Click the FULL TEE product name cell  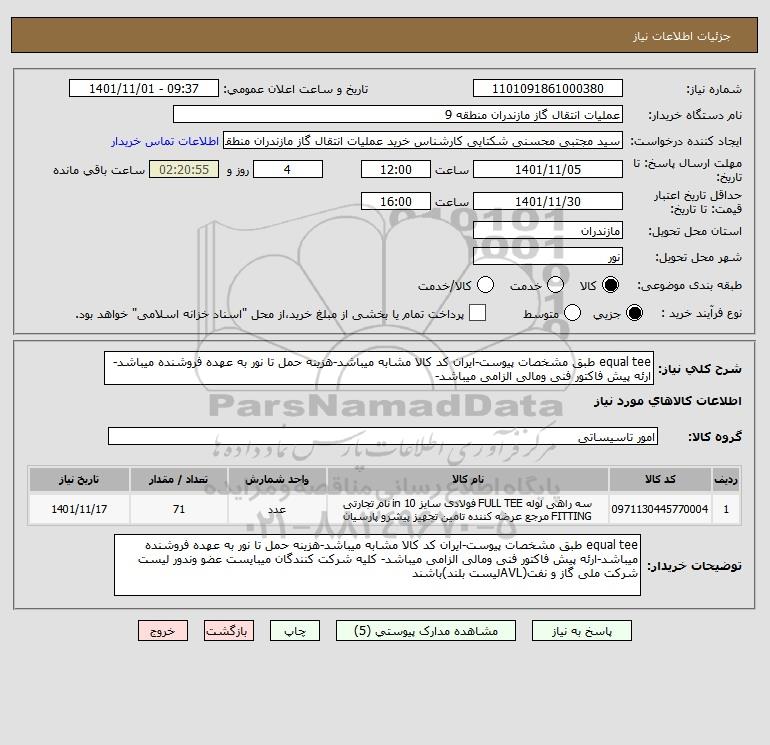tap(468, 510)
